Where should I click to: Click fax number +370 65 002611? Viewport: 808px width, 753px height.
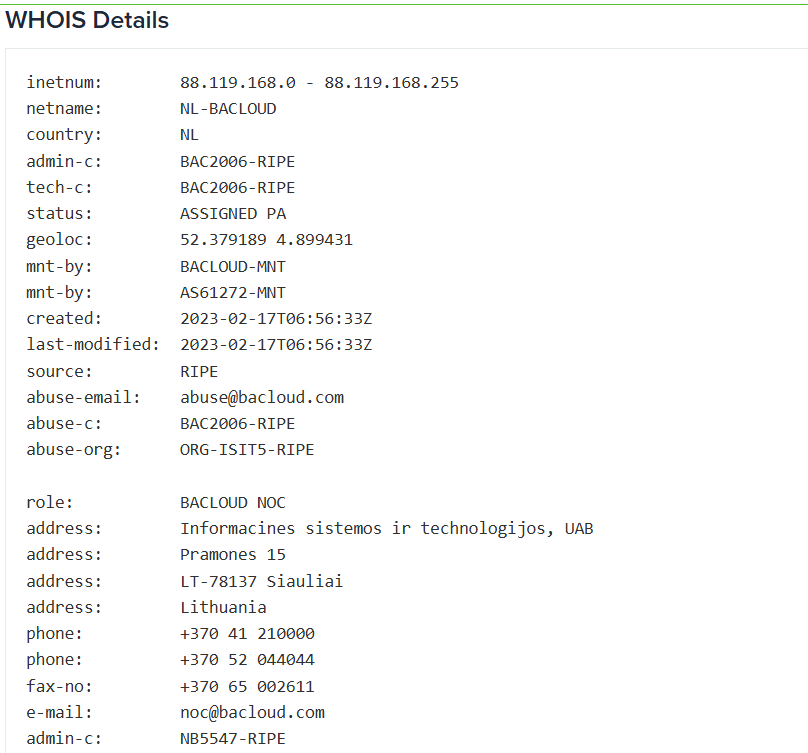[x=247, y=687]
